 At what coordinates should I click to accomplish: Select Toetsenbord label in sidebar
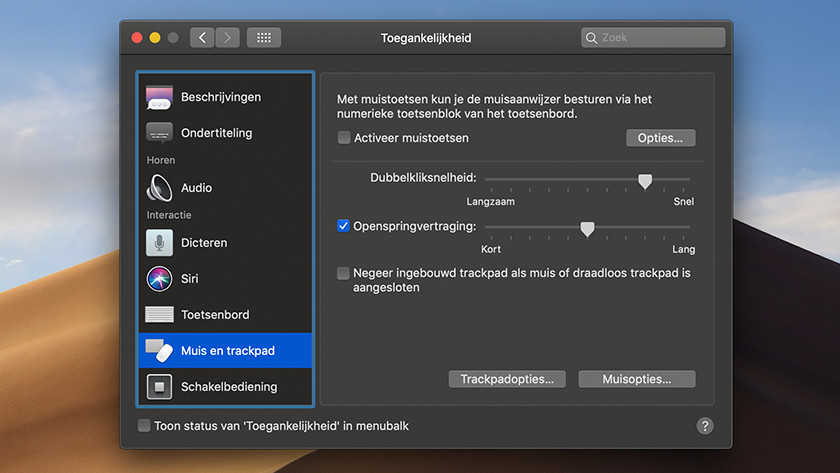[215, 314]
